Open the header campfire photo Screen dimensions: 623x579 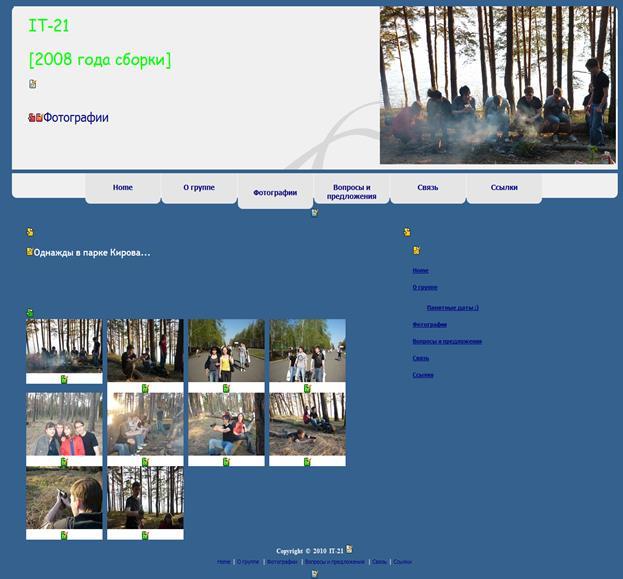point(497,85)
